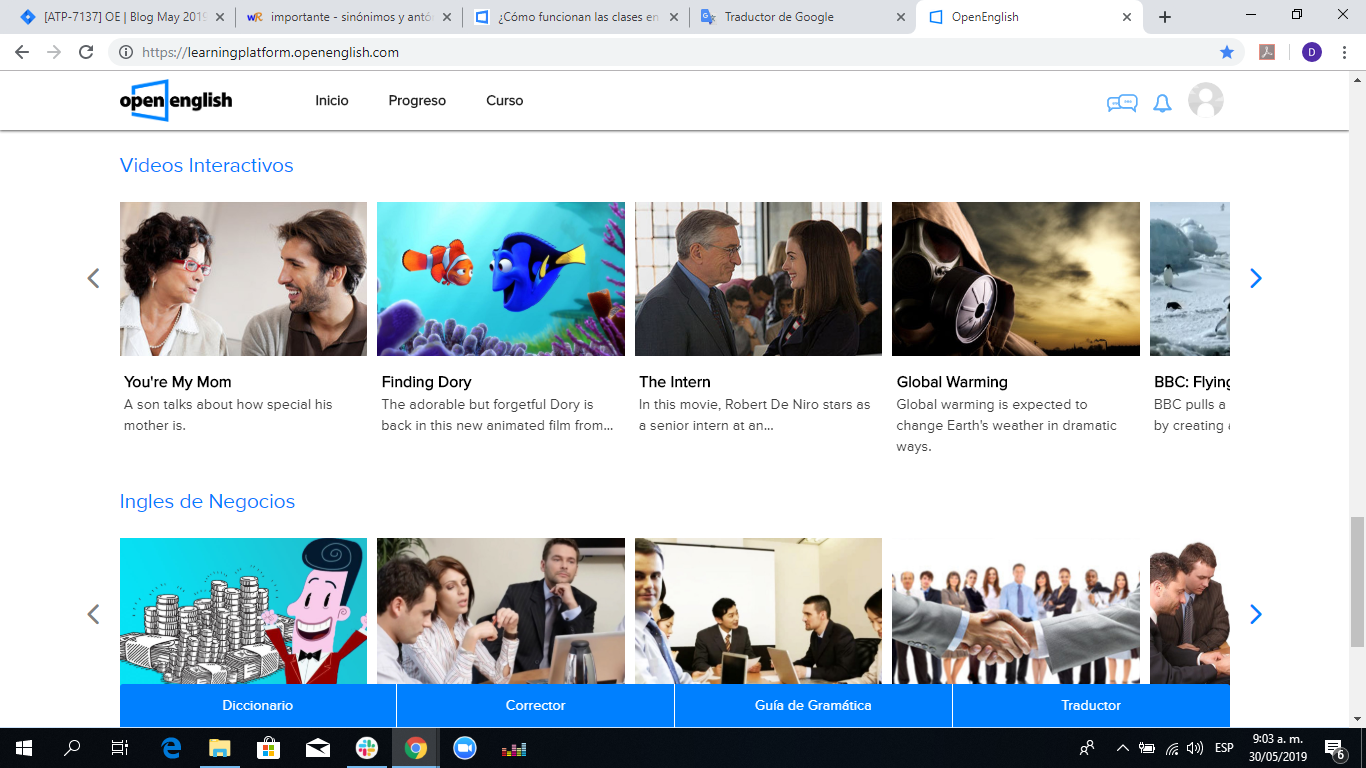Open the chat messages icon
This screenshot has height=768, width=1366.
click(1121, 103)
